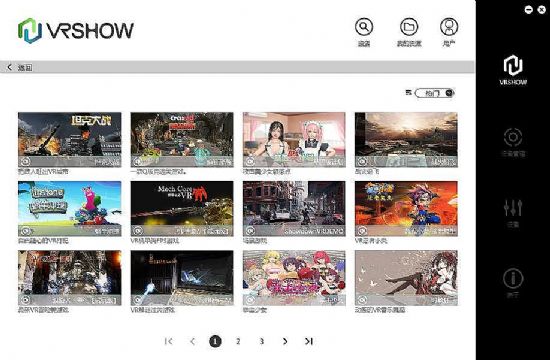550x360 pixels.
Task: Open the circular target icon in sidebar
Action: pyautogui.click(x=513, y=137)
